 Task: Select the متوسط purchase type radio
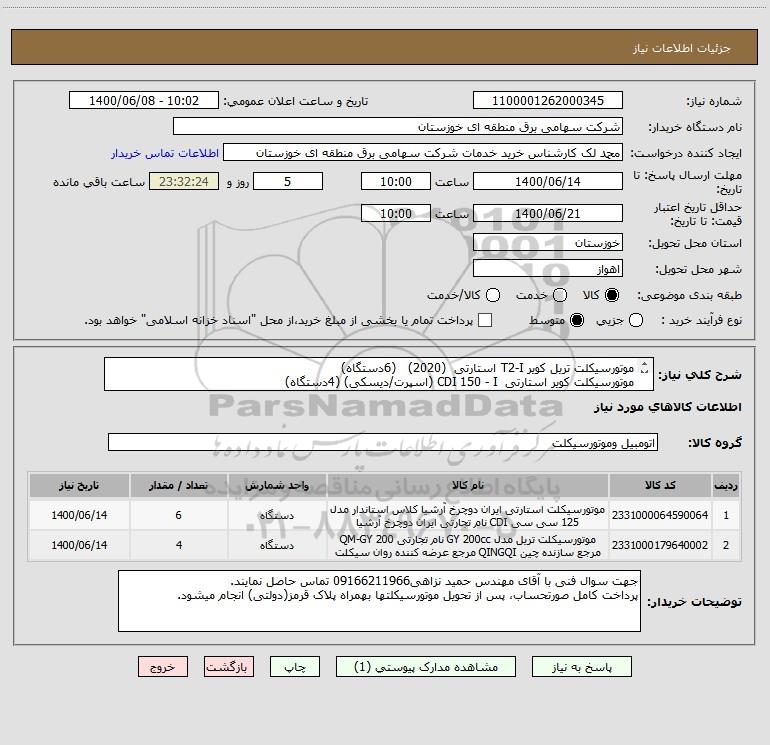(577, 320)
